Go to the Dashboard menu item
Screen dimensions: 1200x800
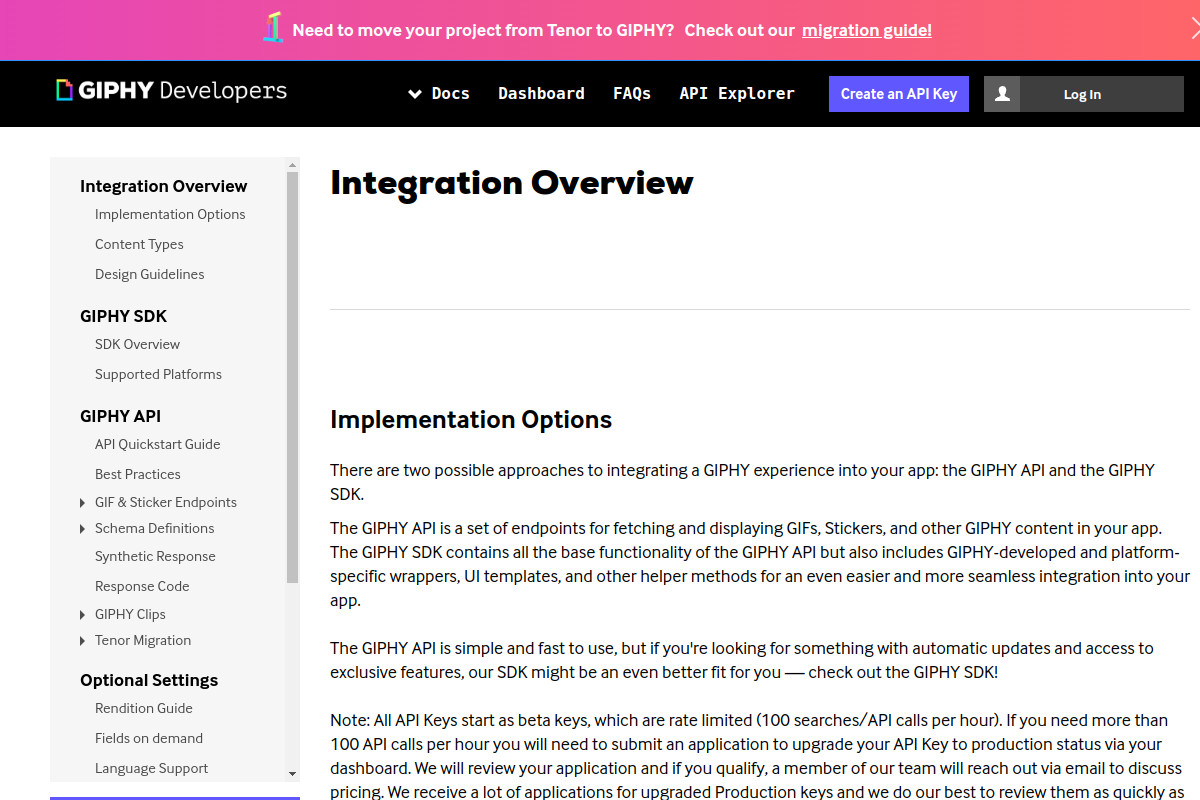541,94
